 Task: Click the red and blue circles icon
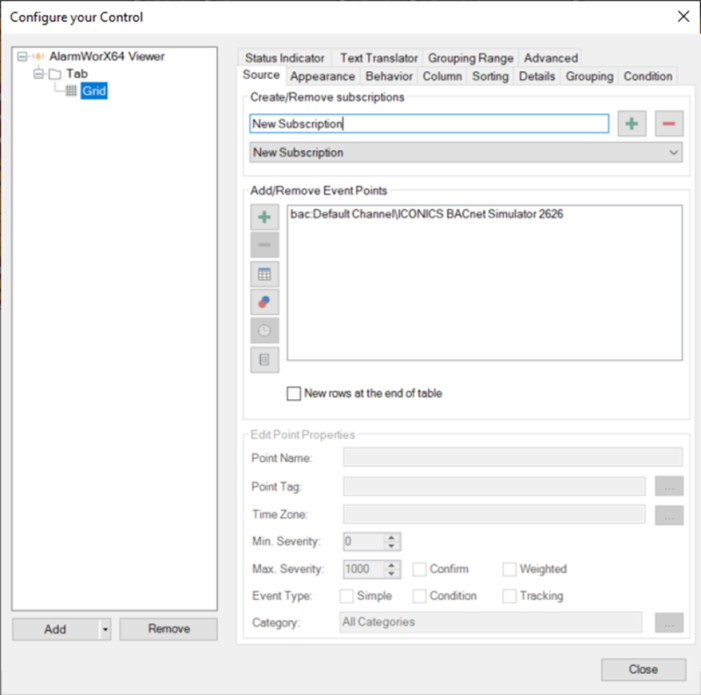tap(265, 302)
